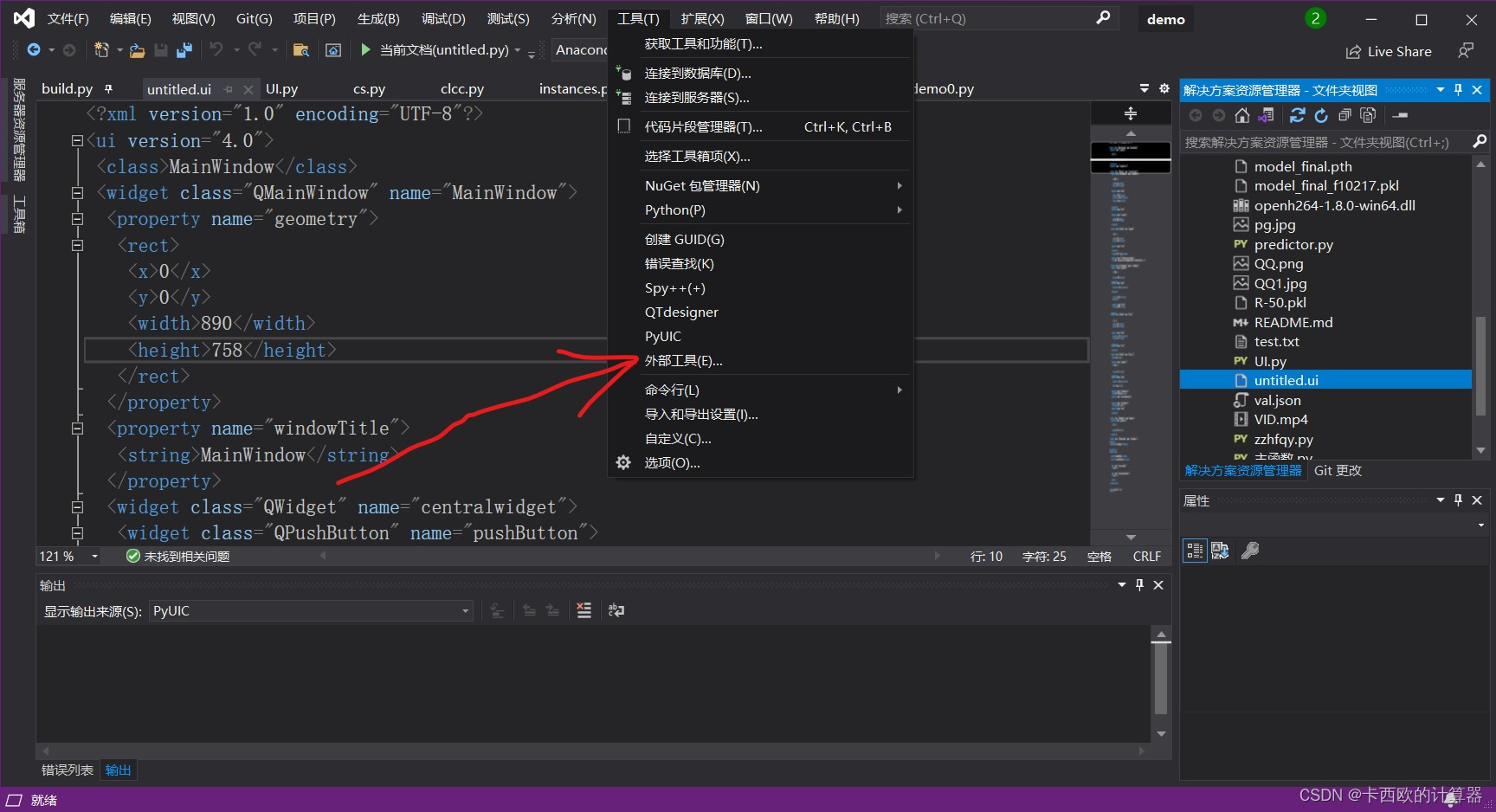Open a folder using the Open Folder icon

[x=137, y=49]
